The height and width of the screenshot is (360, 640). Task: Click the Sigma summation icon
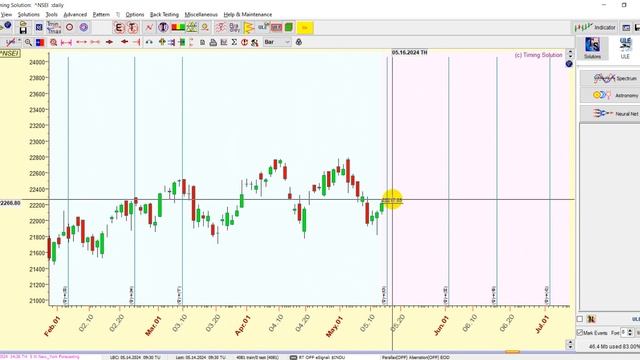[x=234, y=42]
